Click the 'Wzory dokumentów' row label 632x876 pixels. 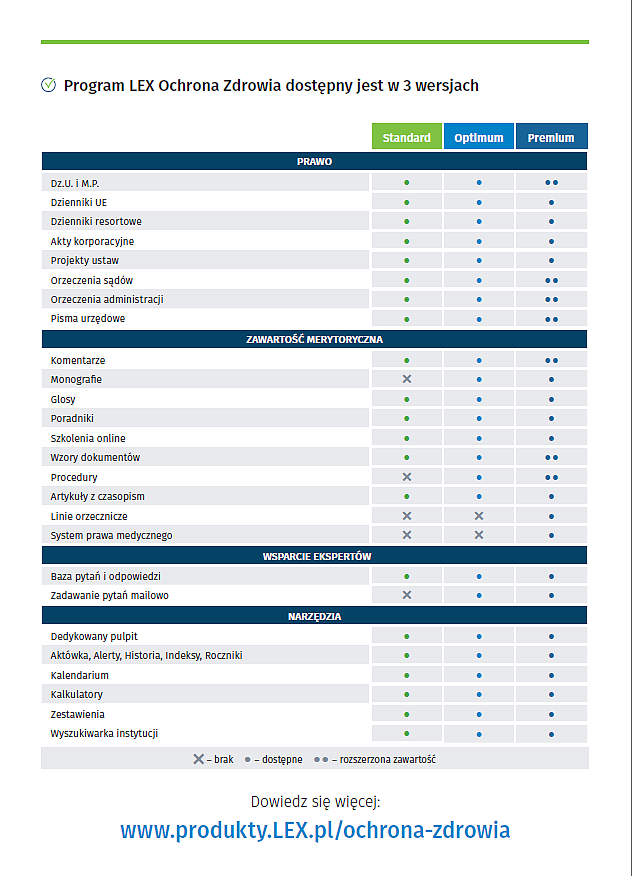95,458
